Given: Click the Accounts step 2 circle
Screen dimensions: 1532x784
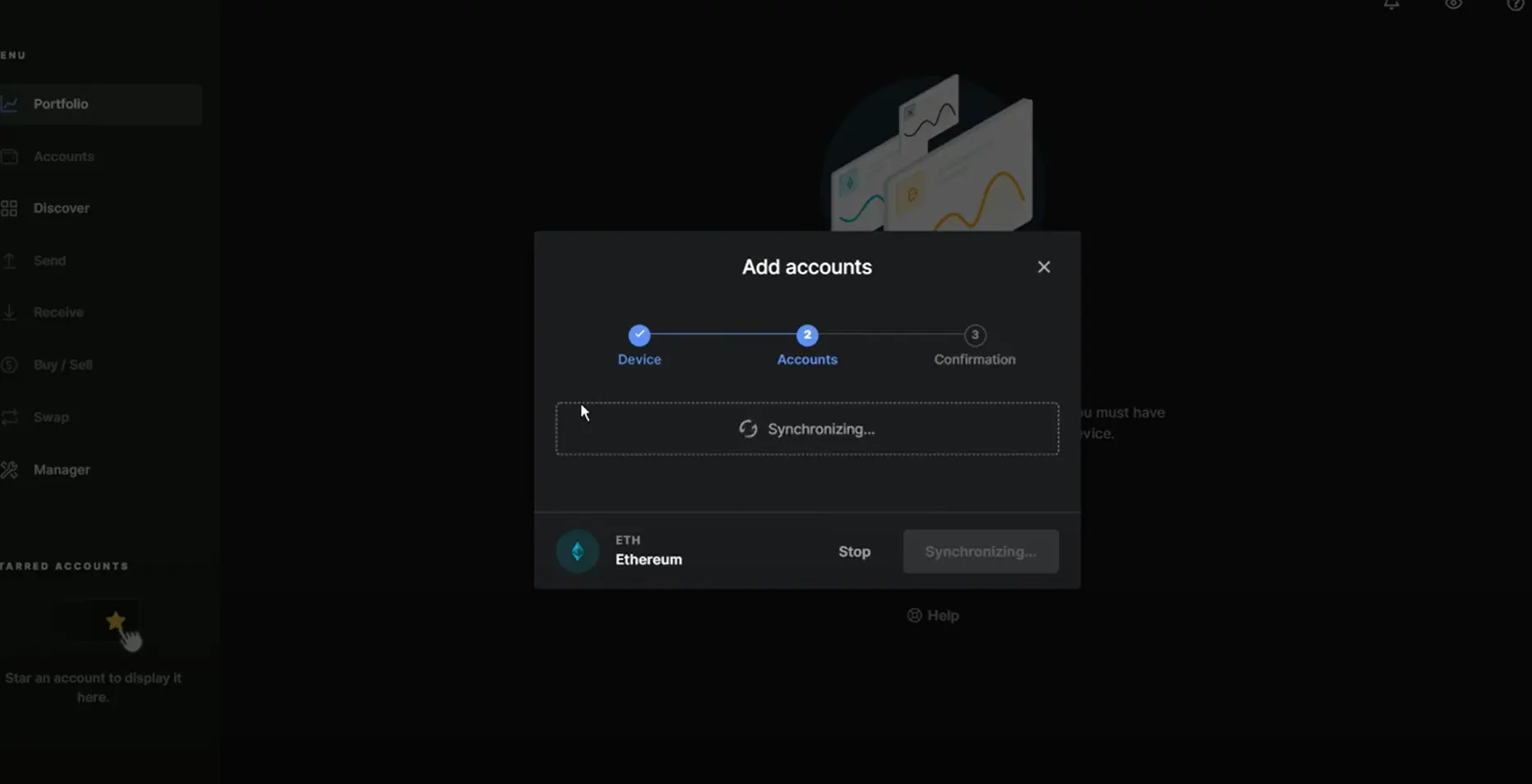Looking at the screenshot, I should [x=807, y=335].
